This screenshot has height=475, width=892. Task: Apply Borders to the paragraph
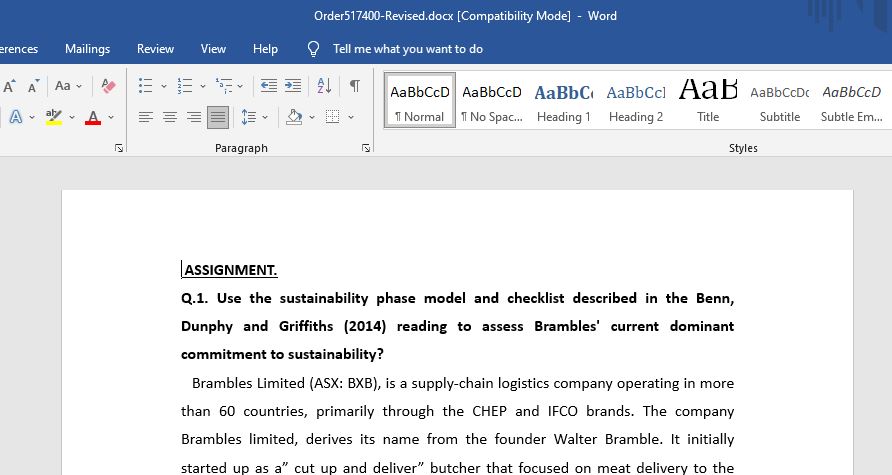(332, 117)
